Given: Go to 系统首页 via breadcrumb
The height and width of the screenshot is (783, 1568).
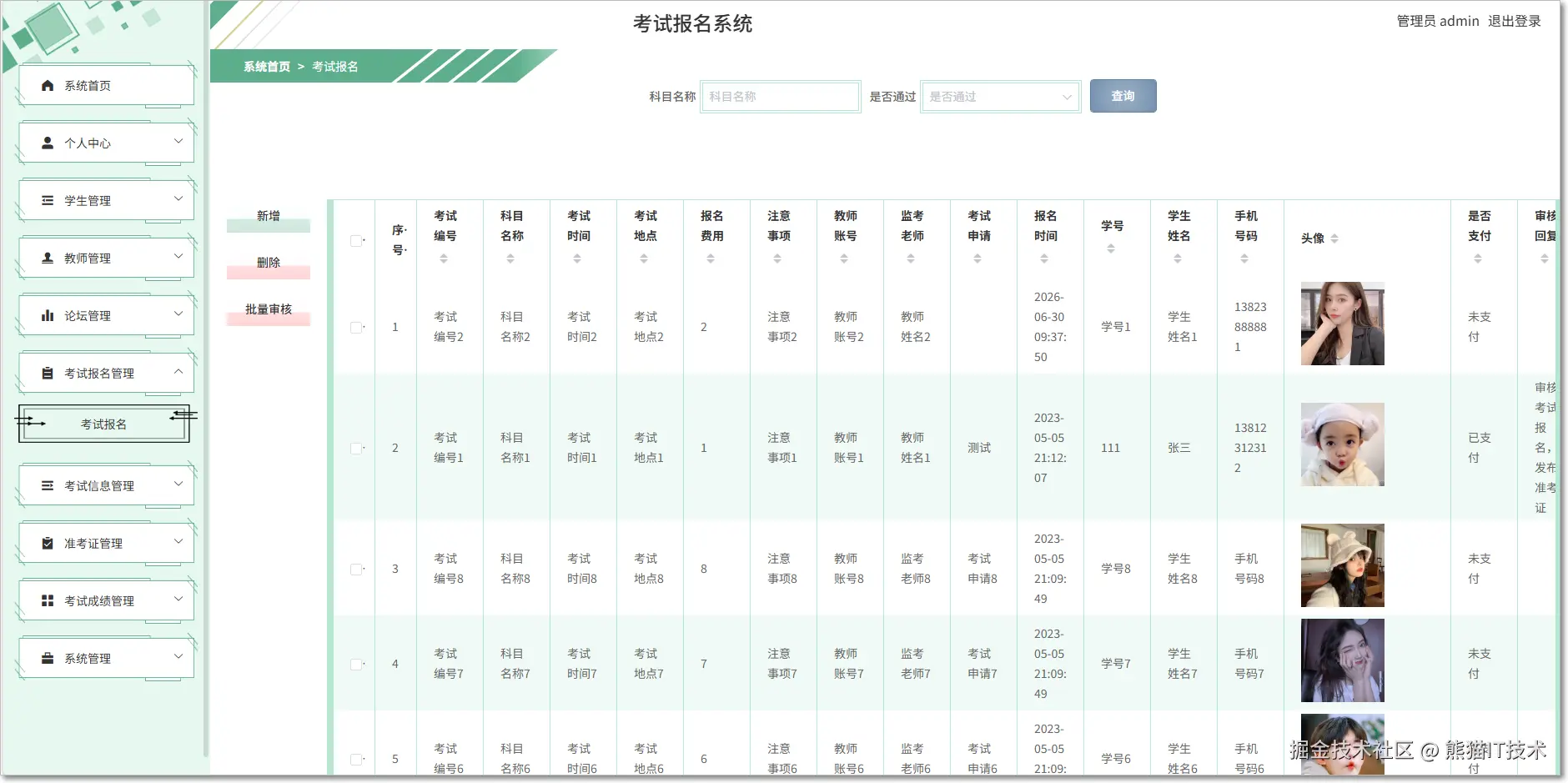Looking at the screenshot, I should pyautogui.click(x=267, y=67).
